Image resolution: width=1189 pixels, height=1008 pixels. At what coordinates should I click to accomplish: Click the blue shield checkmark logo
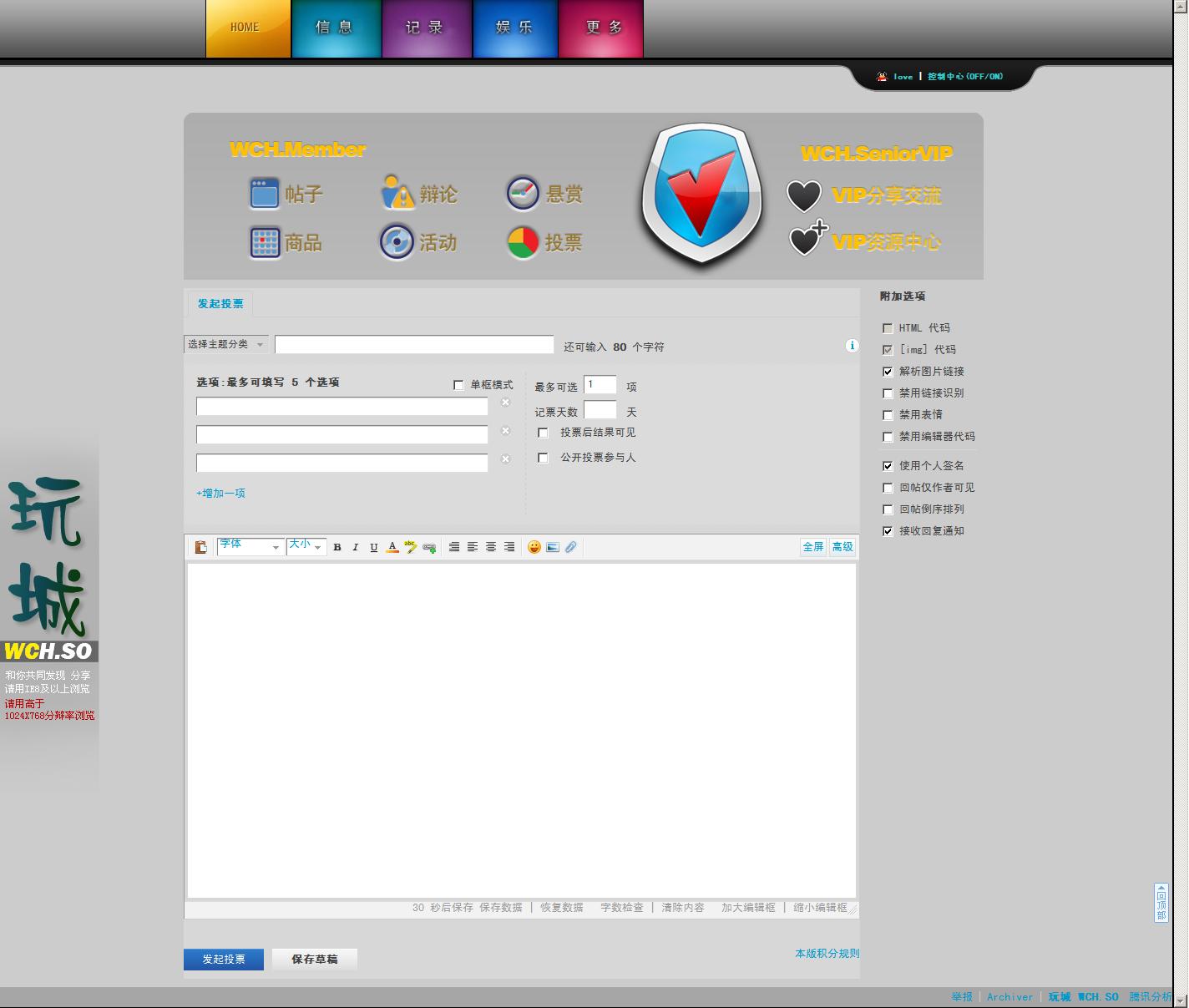tap(701, 195)
